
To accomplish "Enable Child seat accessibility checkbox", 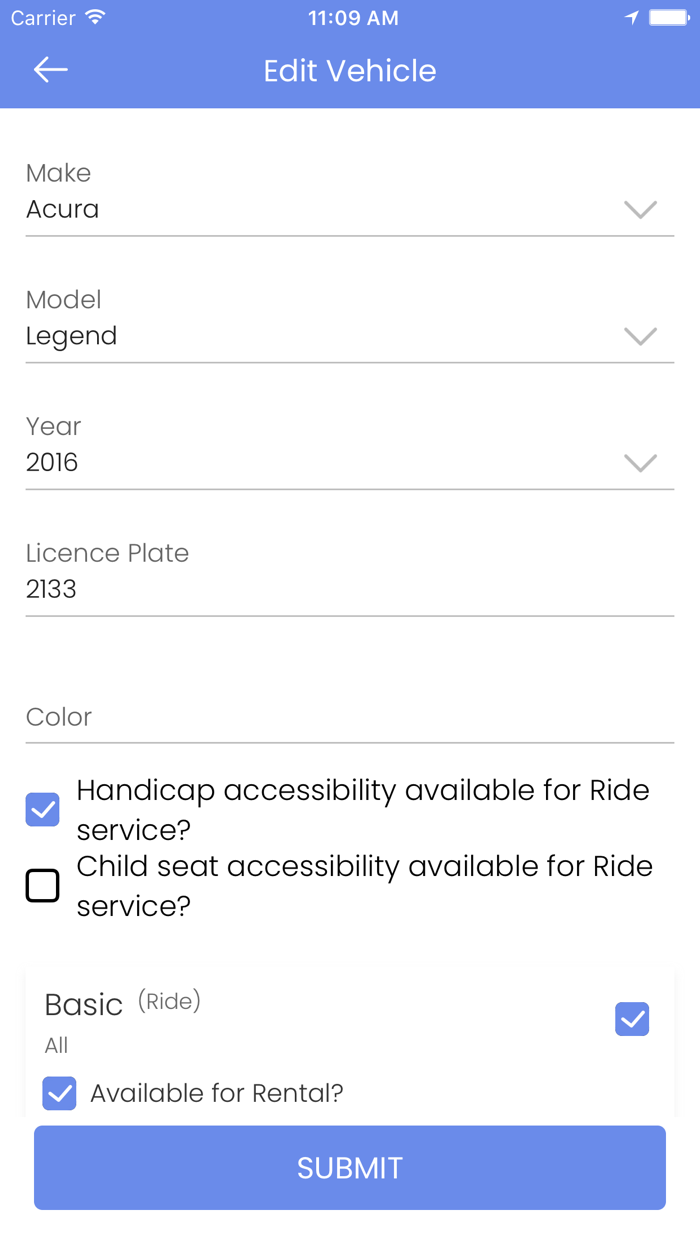I will (x=43, y=885).
